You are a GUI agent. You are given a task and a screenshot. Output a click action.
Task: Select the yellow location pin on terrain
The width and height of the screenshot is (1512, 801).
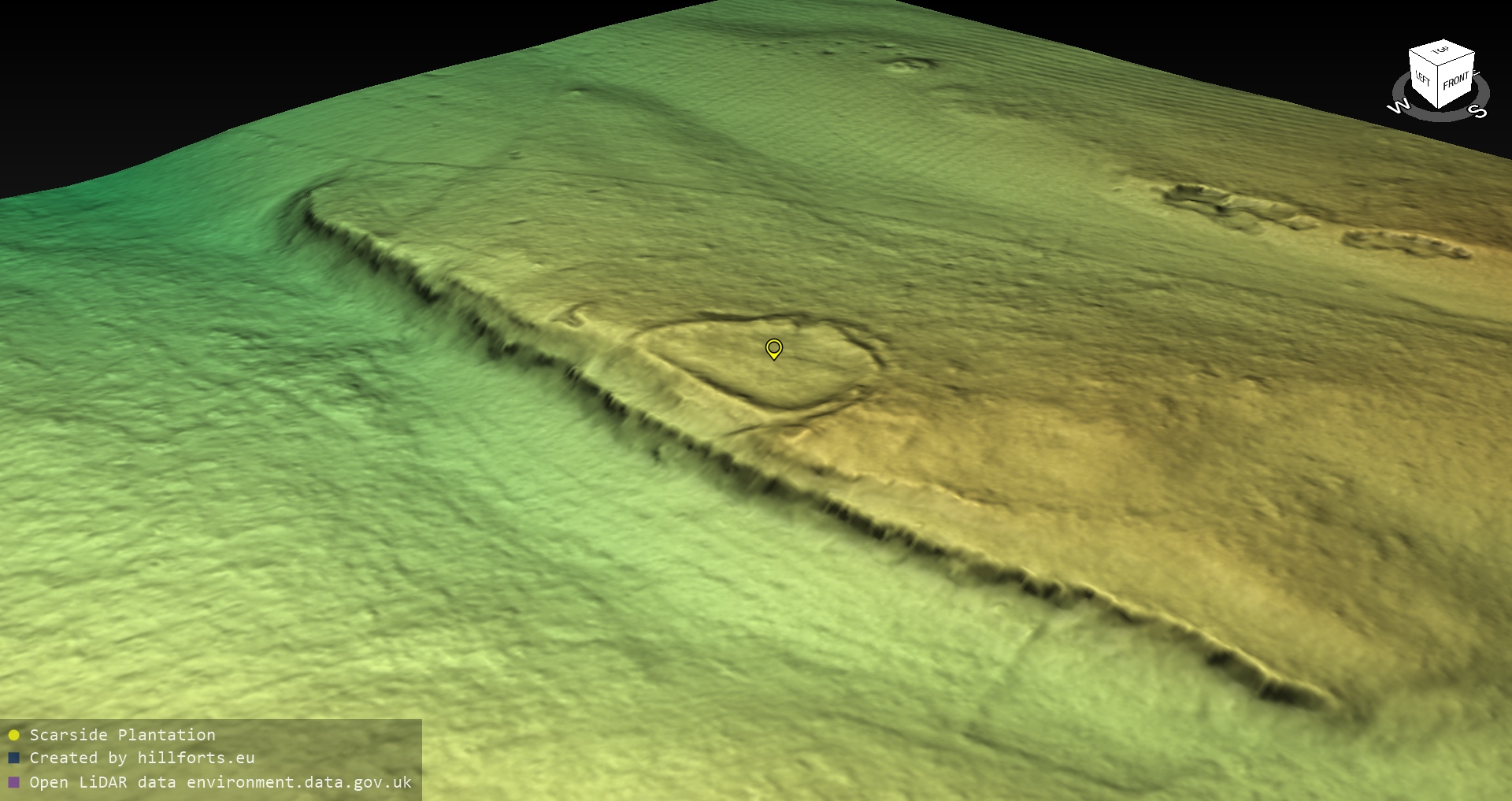tap(773, 348)
